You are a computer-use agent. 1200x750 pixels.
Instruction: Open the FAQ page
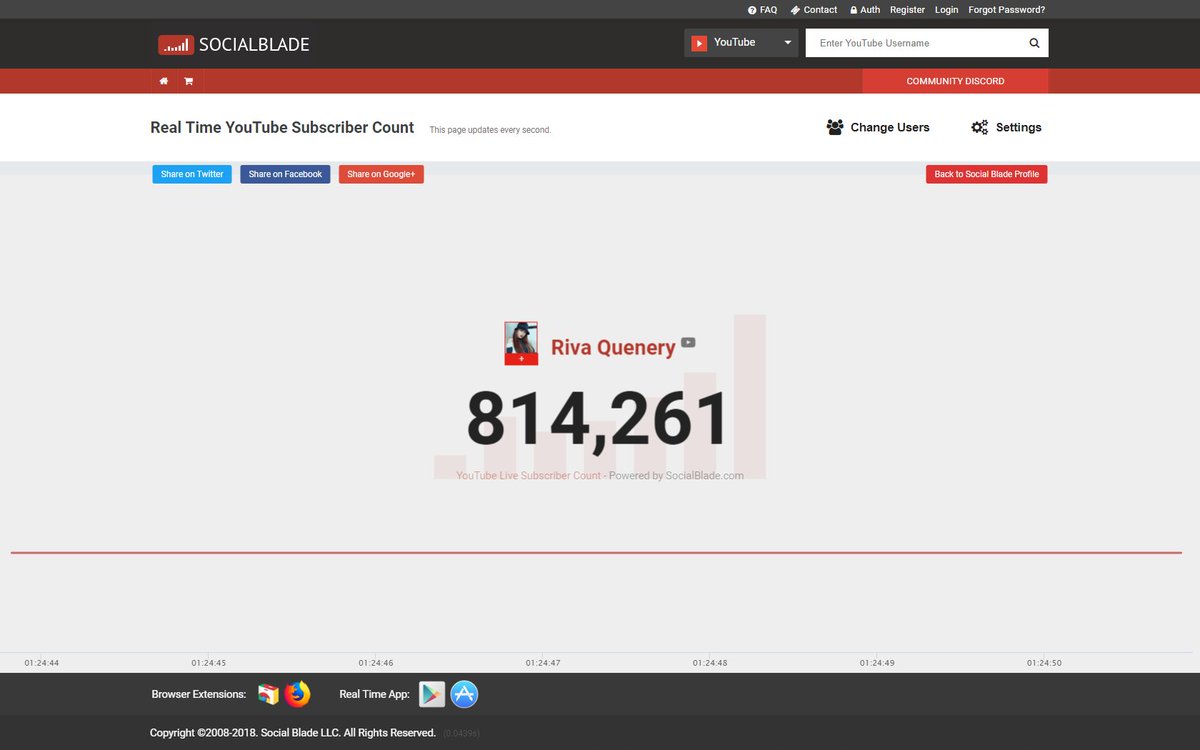tap(762, 10)
